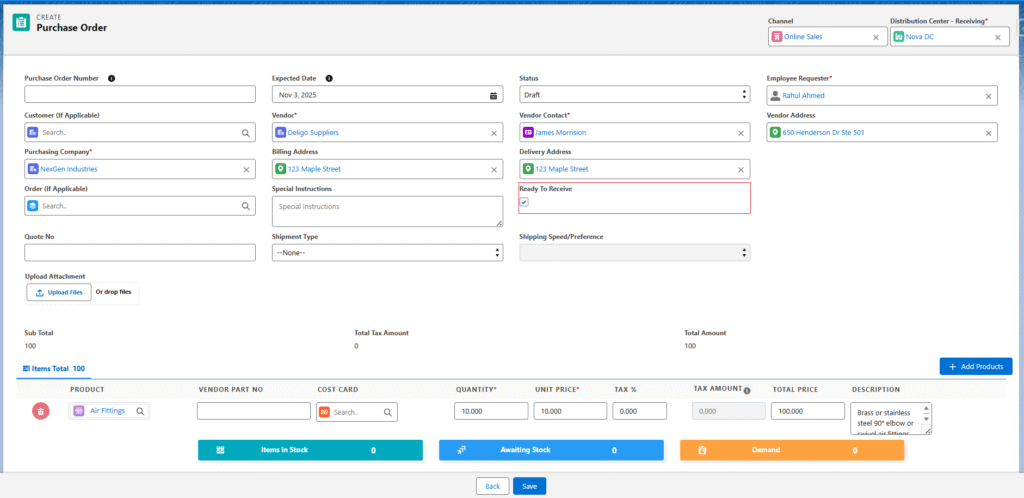Click search icon in Cost Card field
1024x498 pixels.
coord(387,411)
